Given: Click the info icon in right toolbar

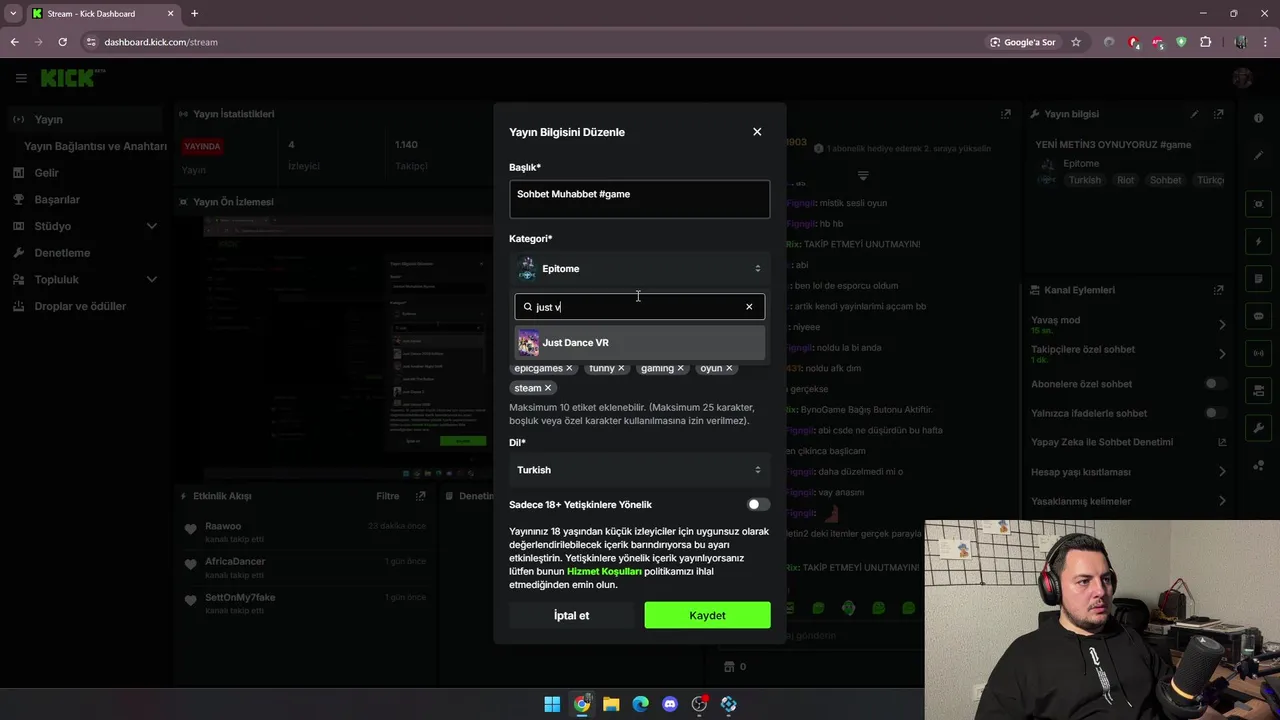Looking at the screenshot, I should pyautogui.click(x=1258, y=118).
